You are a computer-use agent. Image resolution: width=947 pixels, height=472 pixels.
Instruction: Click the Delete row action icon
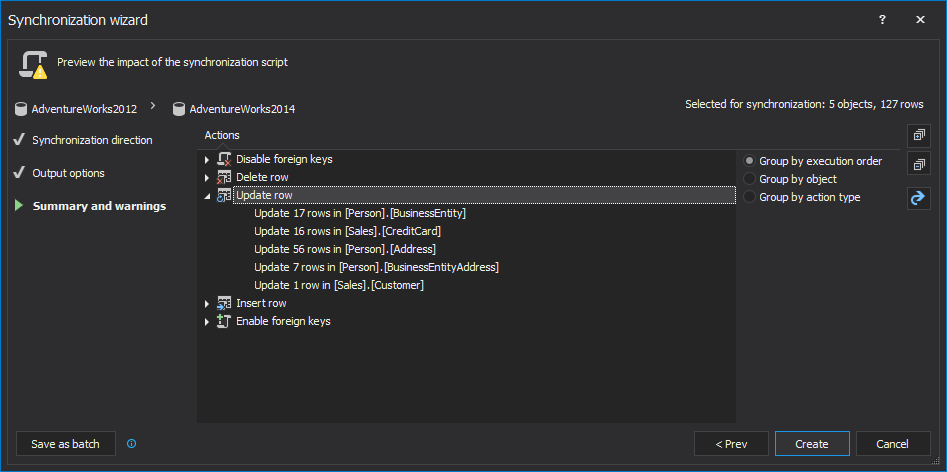pos(224,177)
